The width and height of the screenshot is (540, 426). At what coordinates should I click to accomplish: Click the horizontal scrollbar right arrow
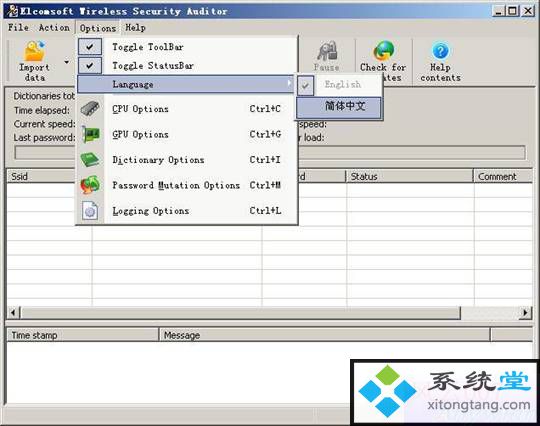pos(525,313)
